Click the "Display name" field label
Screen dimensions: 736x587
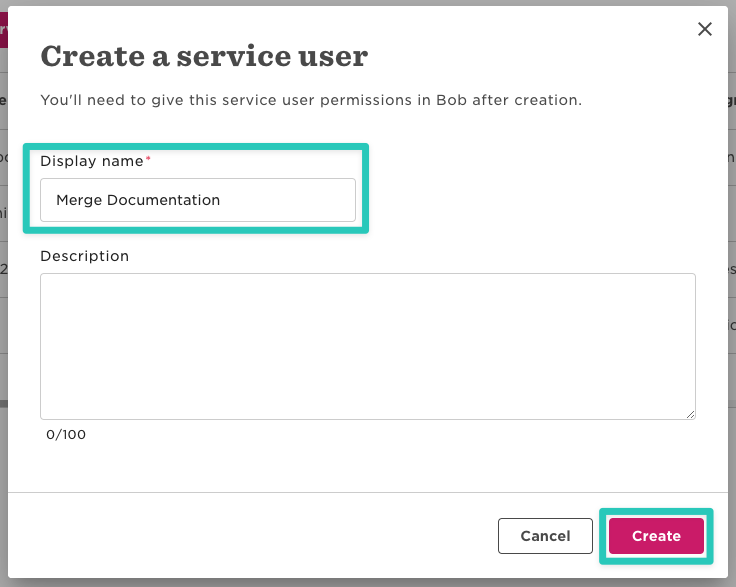92,161
